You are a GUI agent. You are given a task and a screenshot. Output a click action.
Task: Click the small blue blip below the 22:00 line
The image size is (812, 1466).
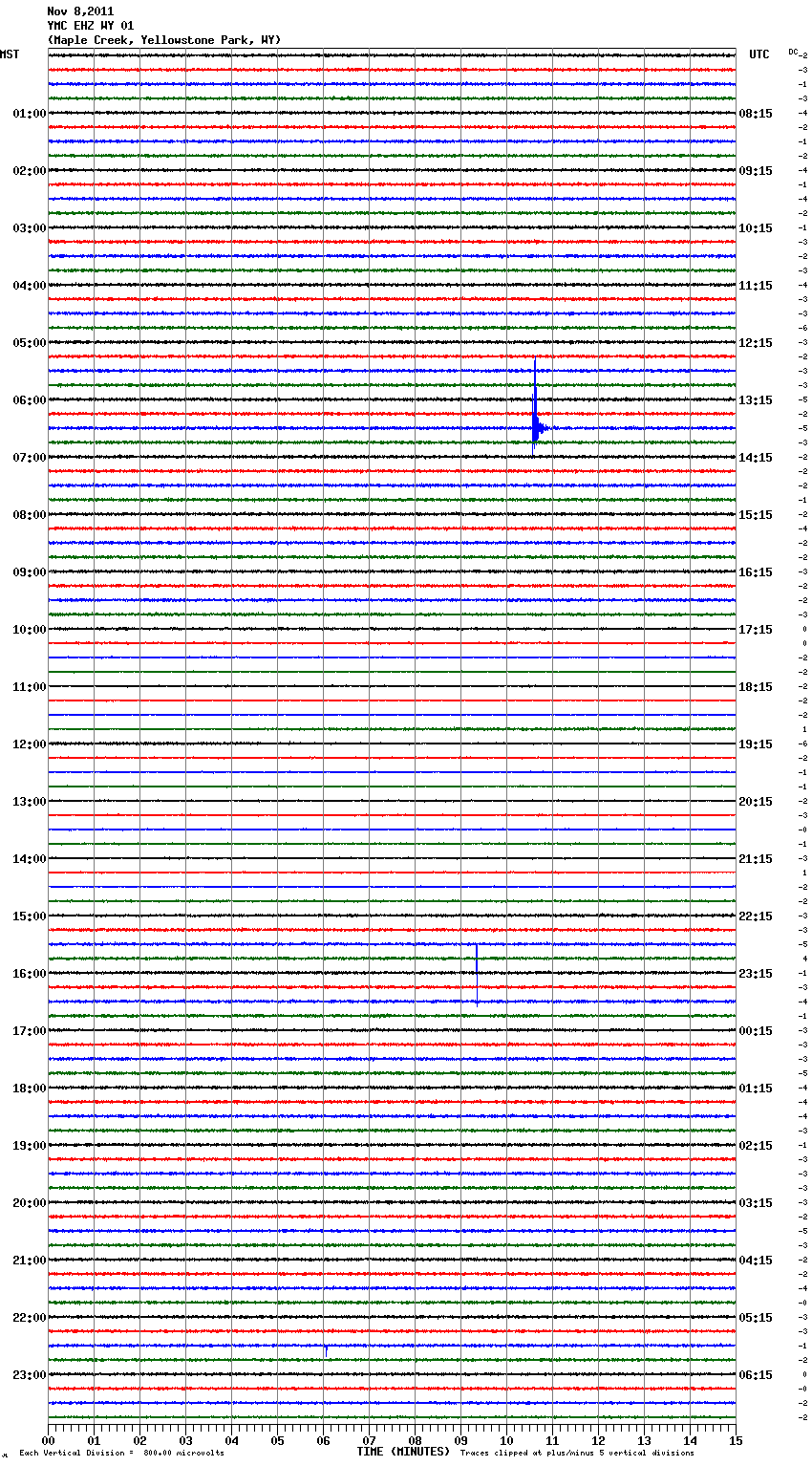(x=327, y=1350)
